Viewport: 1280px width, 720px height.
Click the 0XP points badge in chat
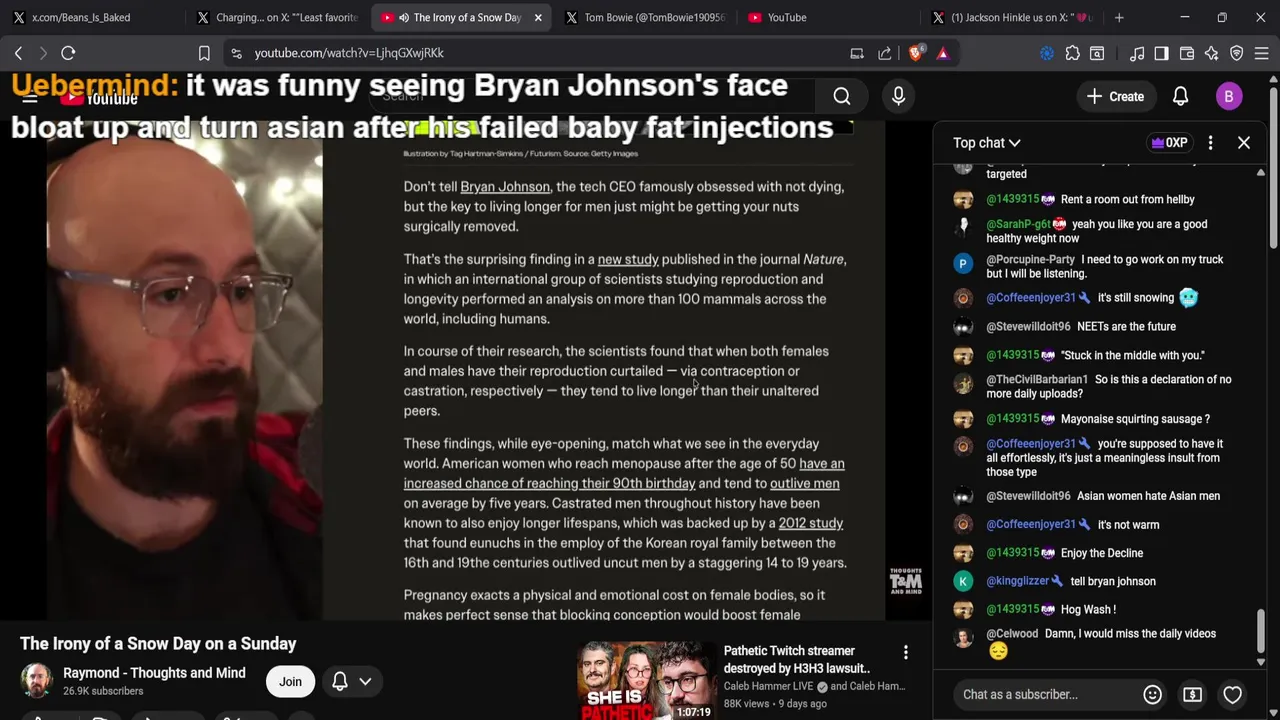(x=1170, y=143)
